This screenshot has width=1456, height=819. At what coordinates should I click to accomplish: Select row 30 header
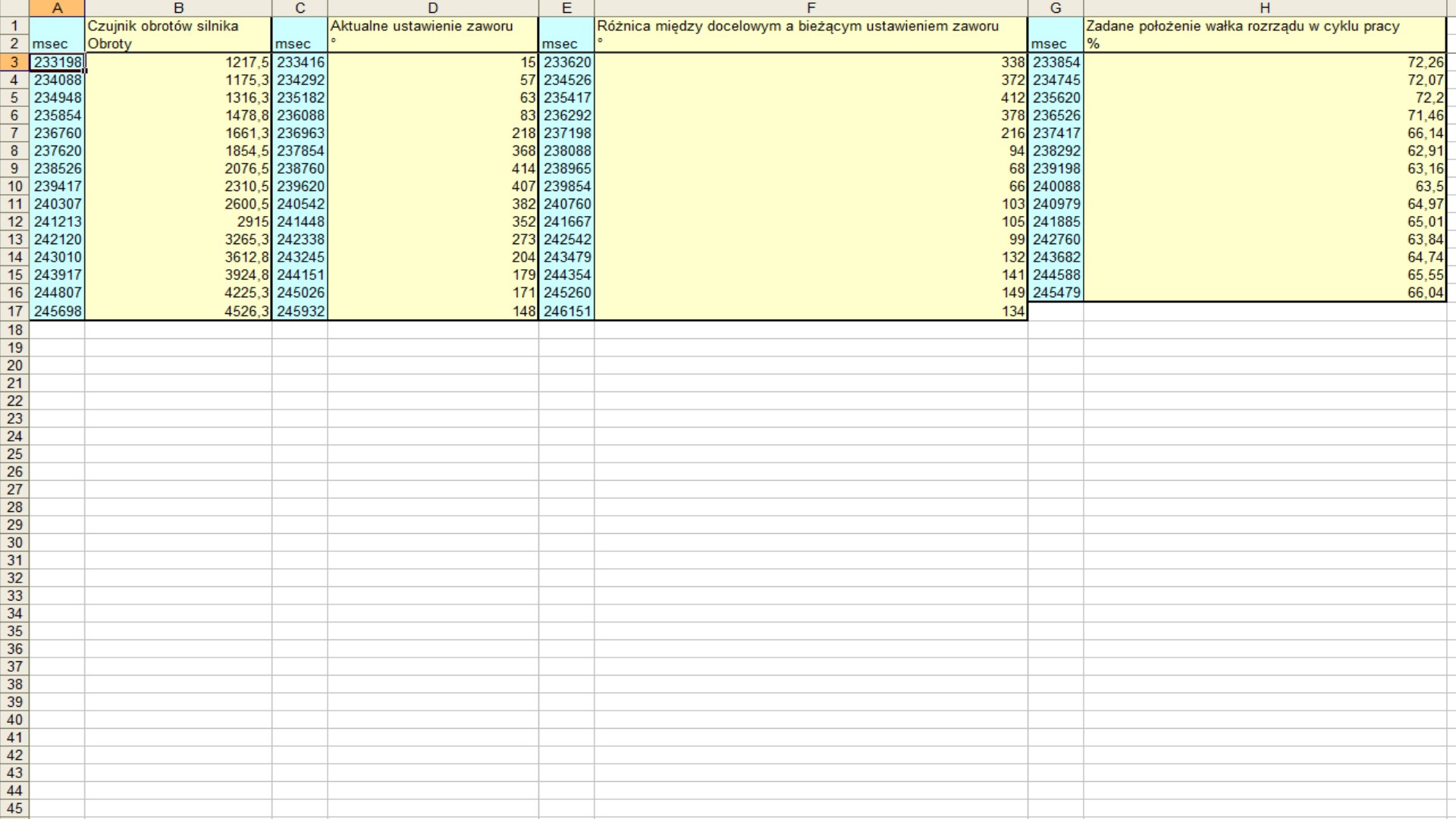tap(14, 542)
